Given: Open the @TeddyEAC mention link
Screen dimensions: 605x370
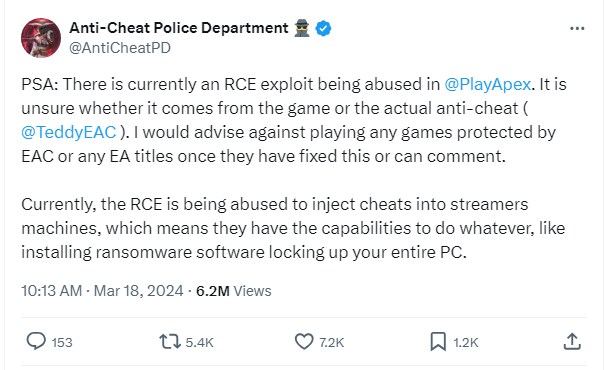Looking at the screenshot, I should point(69,132).
